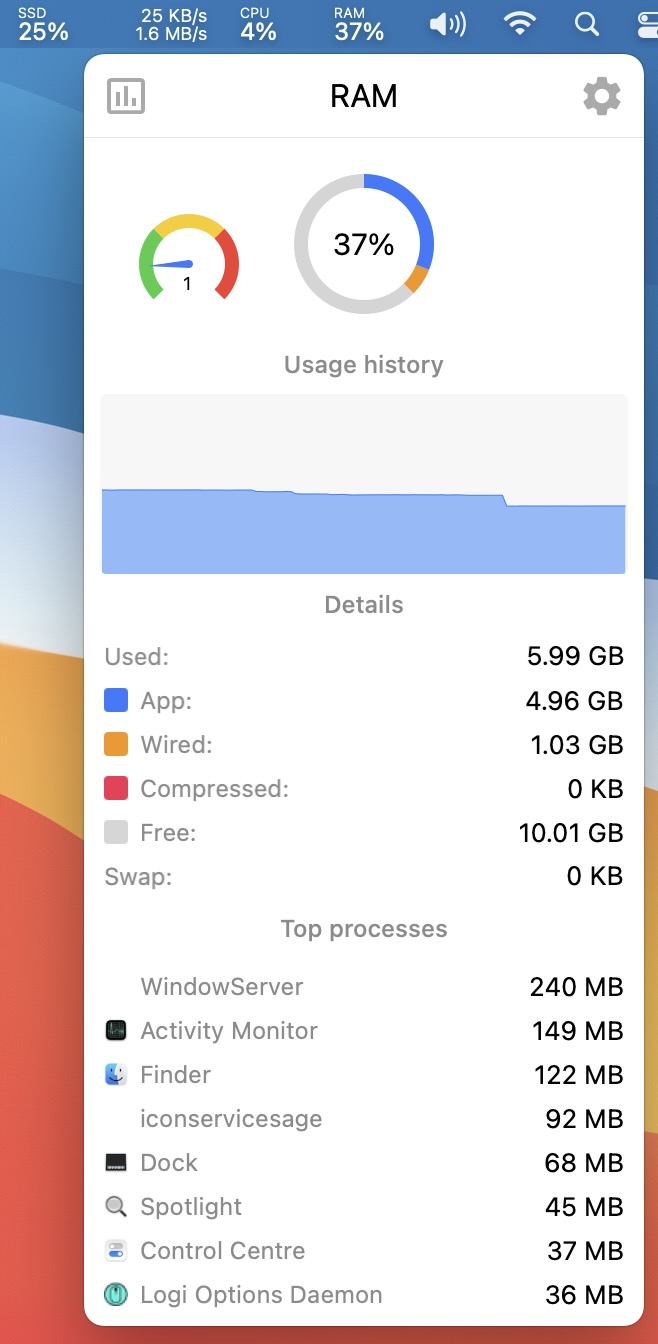The width and height of the screenshot is (658, 1344).
Task: Click the Activity Monitor process icon
Action: [x=116, y=1031]
